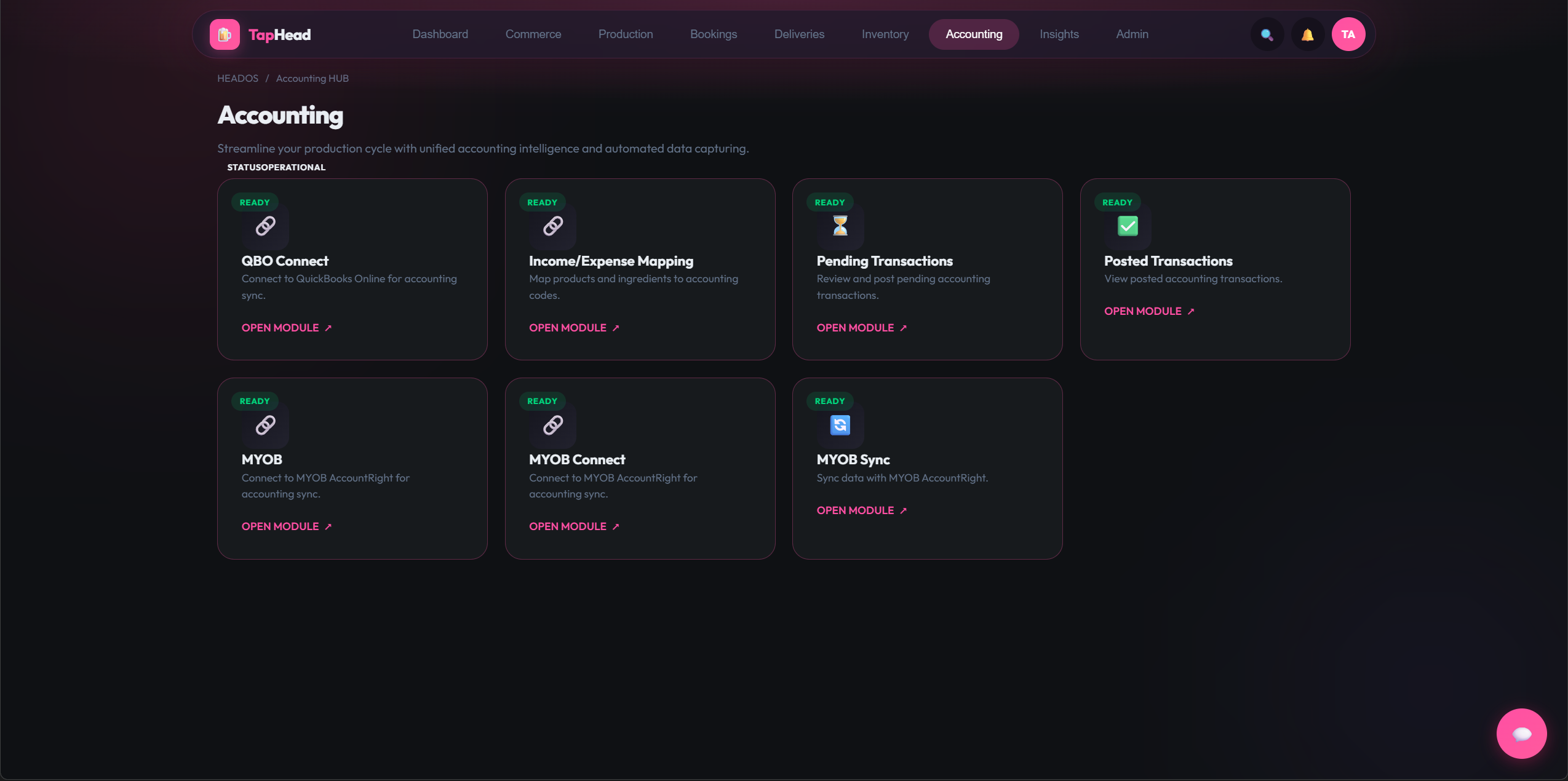Open the Production nav tab
Viewport: 1568px width, 781px height.
(x=625, y=34)
